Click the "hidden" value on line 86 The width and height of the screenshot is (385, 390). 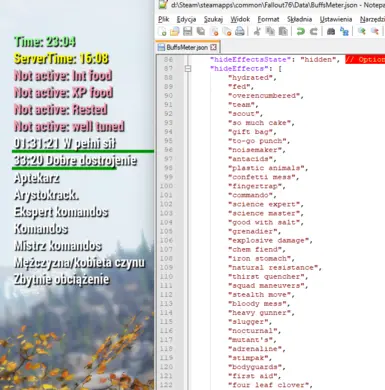tap(319, 59)
